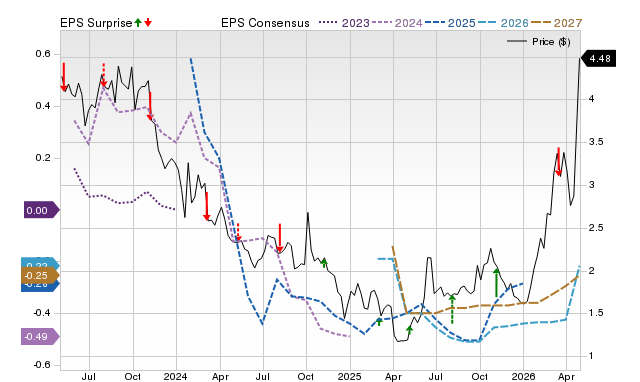Click the EPS Consensus legend label
The image size is (640, 382).
coord(265,23)
